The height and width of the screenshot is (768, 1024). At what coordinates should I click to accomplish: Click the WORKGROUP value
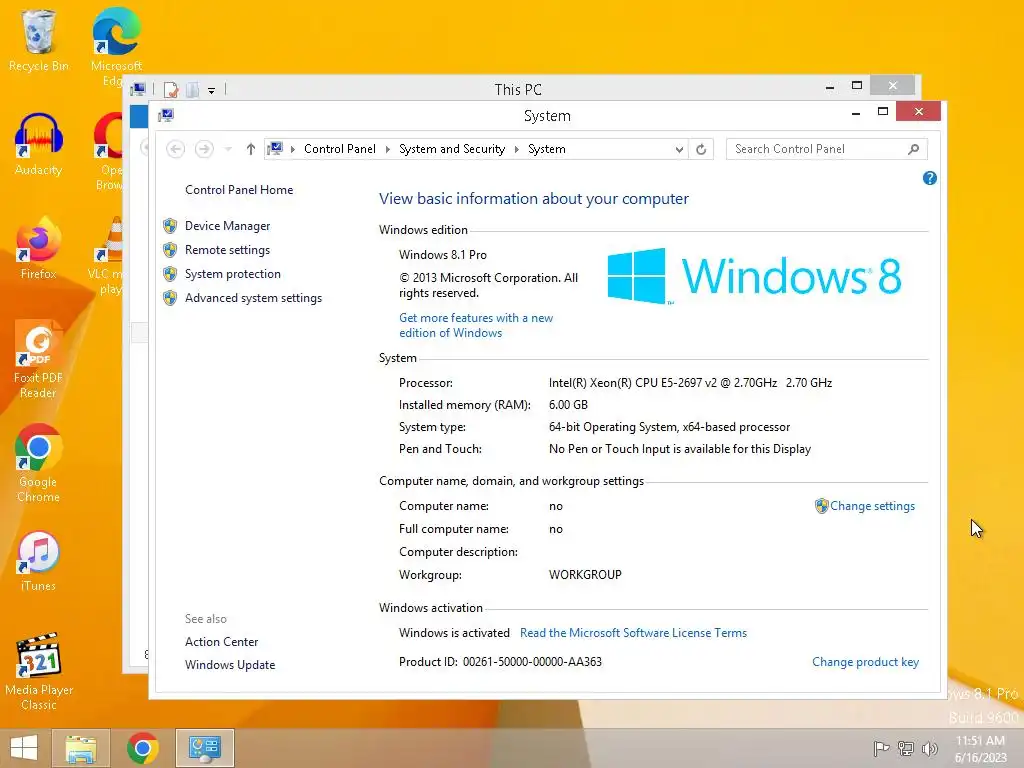585,575
